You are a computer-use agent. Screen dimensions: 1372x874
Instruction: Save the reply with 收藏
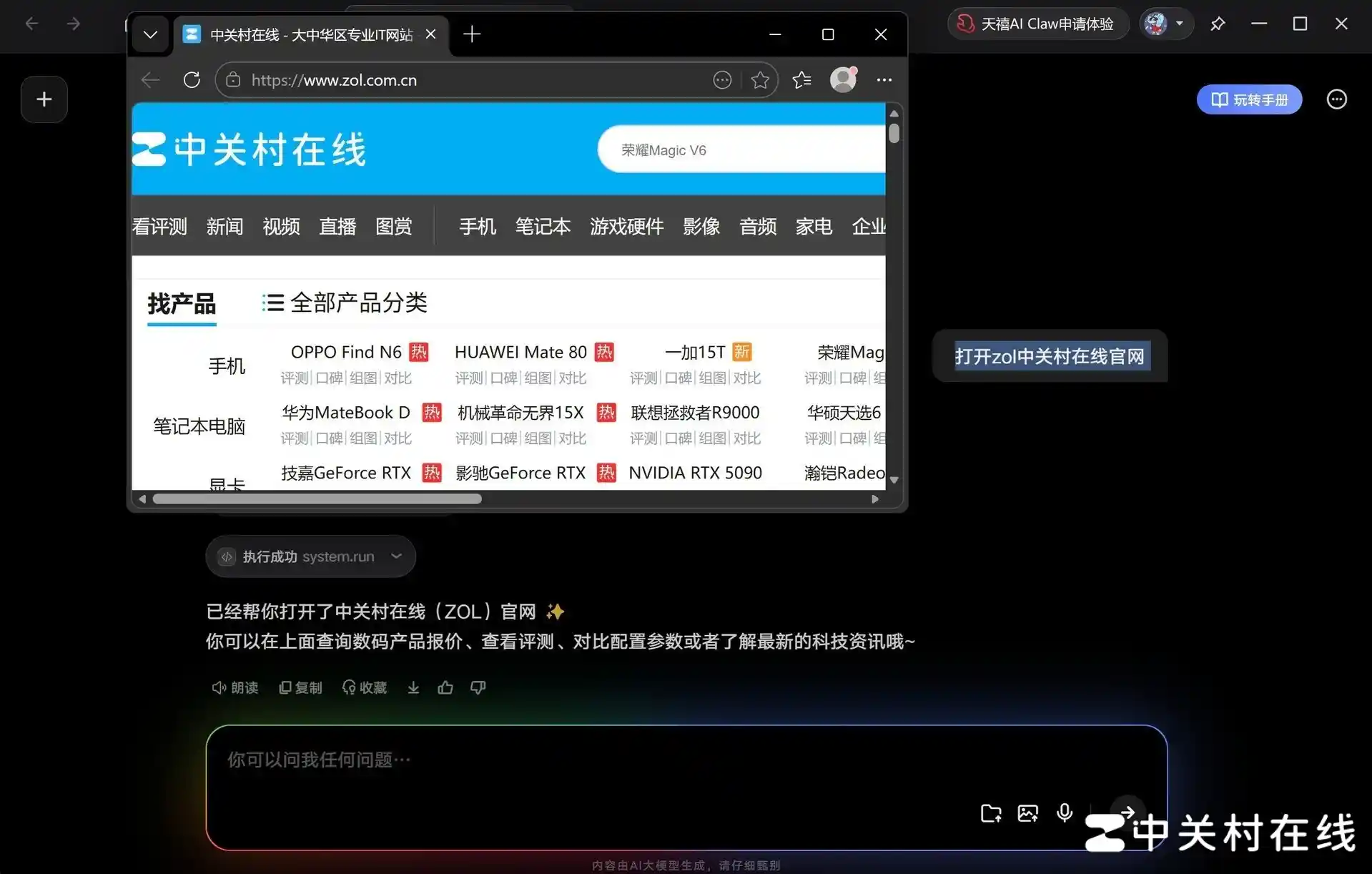pos(364,687)
